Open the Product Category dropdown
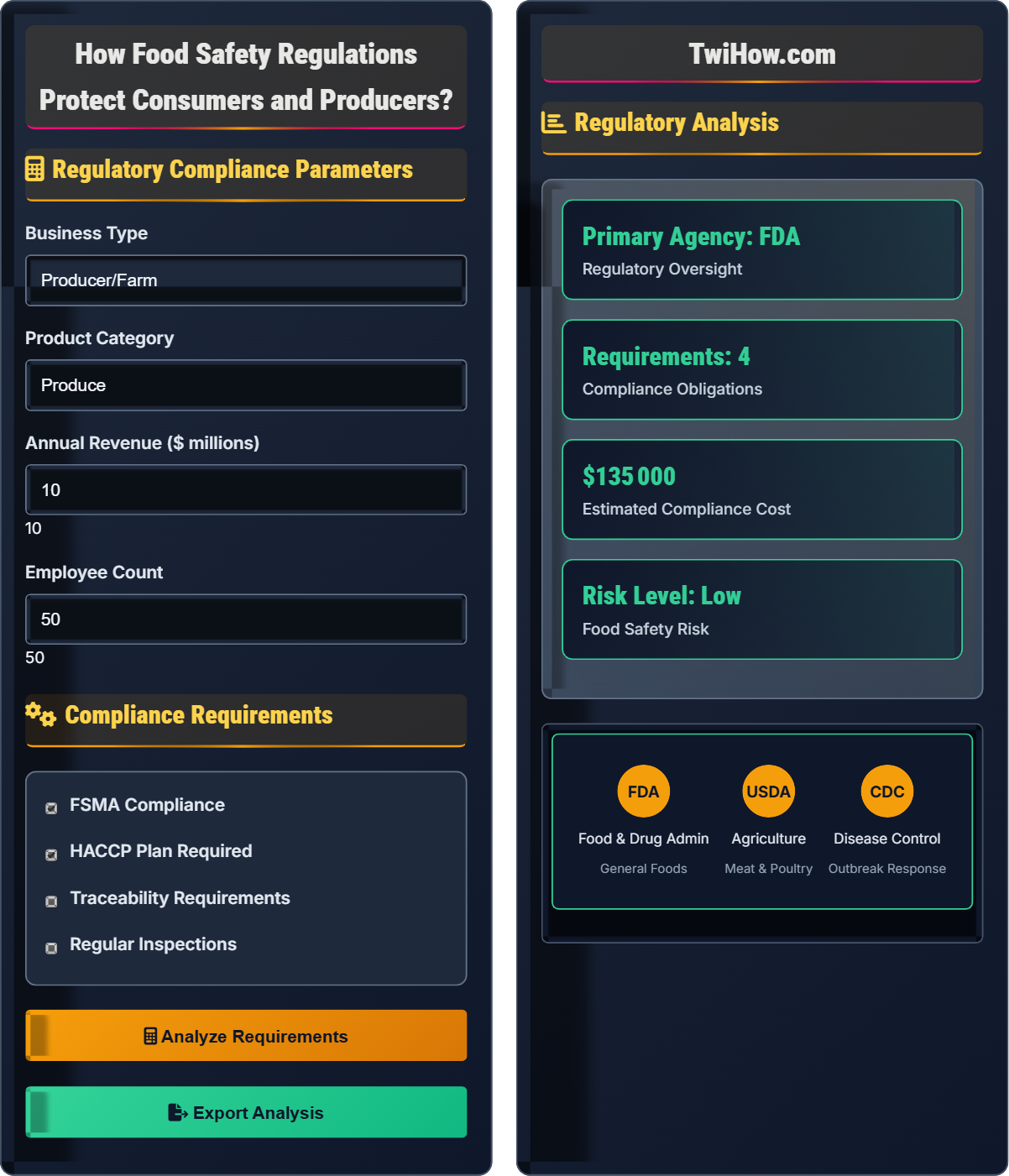The width and height of the screenshot is (1009, 1176). click(246, 385)
